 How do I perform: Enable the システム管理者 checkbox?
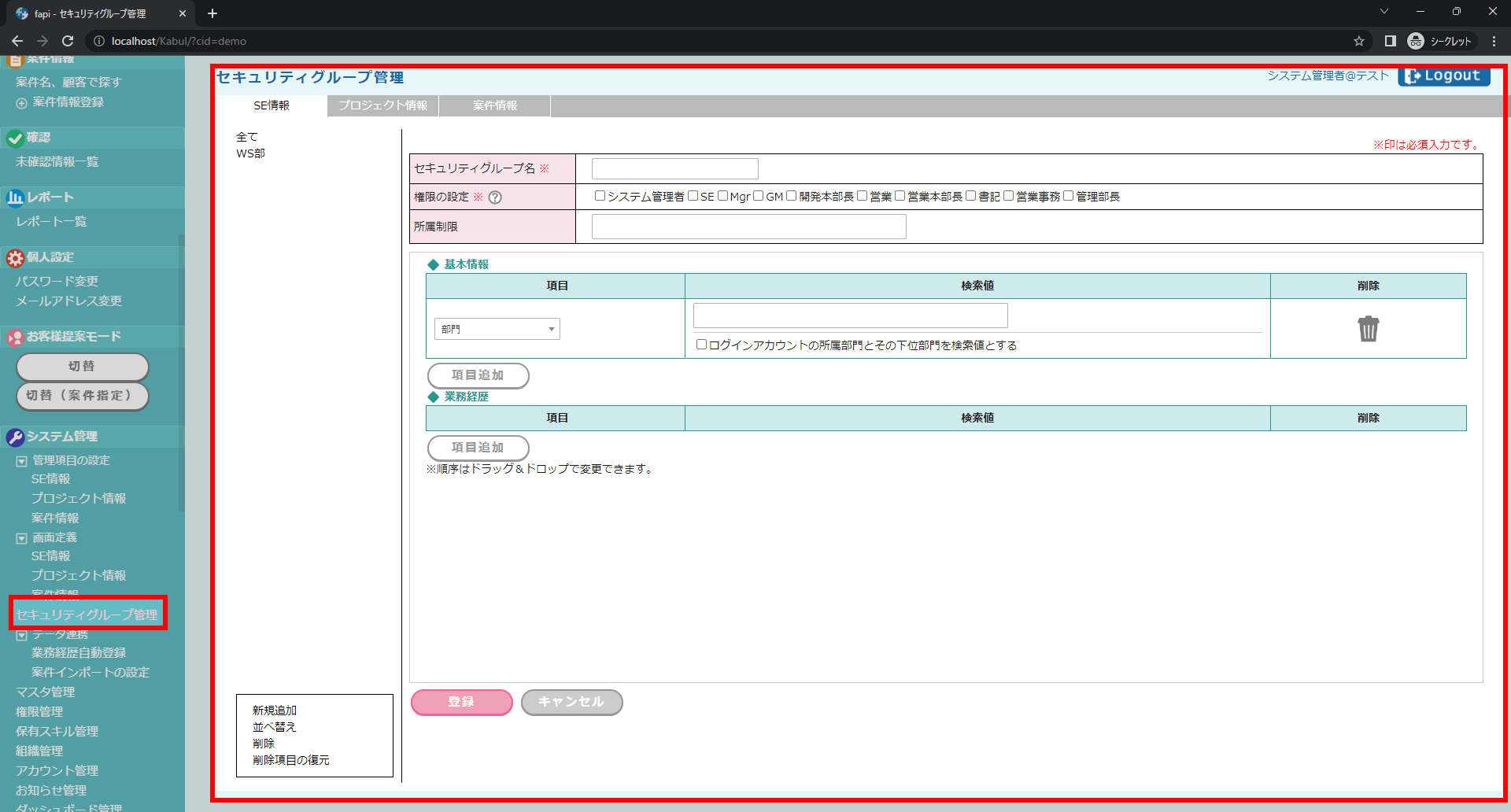point(600,196)
